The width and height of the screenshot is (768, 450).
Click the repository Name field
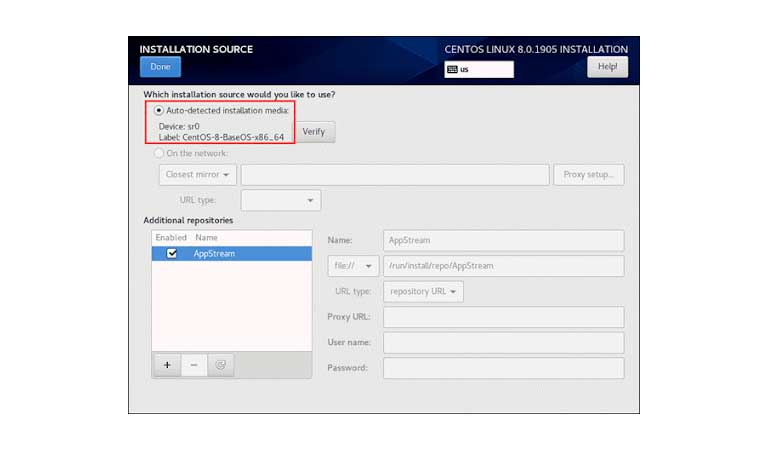coord(504,240)
